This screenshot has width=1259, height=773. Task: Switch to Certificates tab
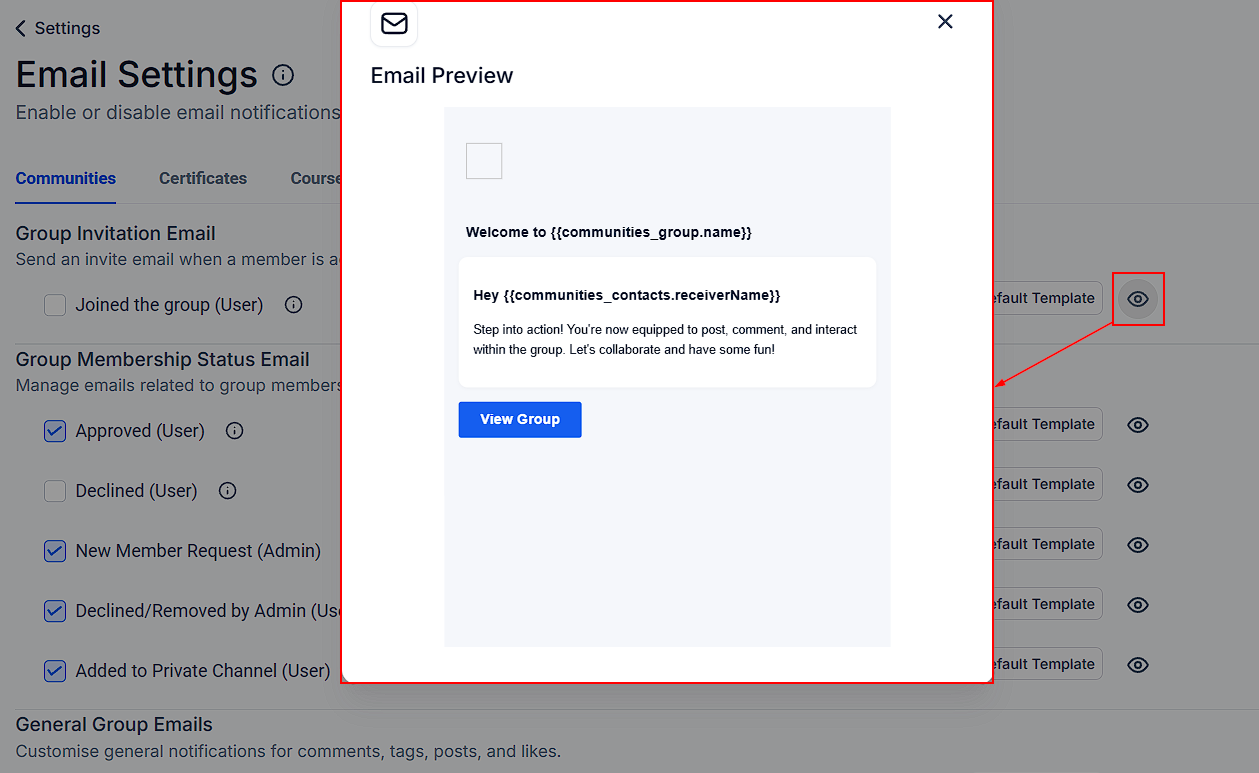coord(203,178)
